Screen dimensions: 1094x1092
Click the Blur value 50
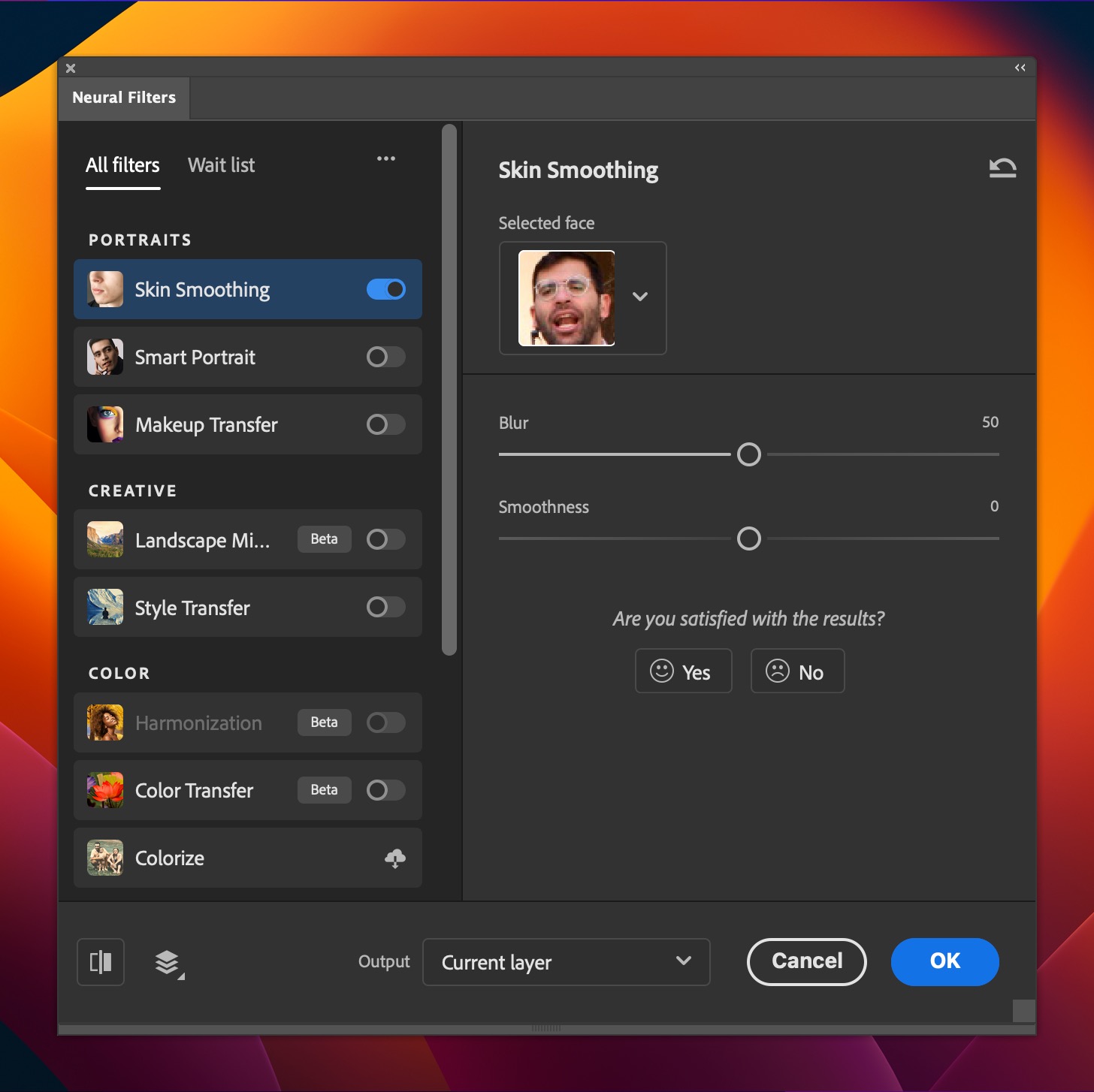(990, 422)
